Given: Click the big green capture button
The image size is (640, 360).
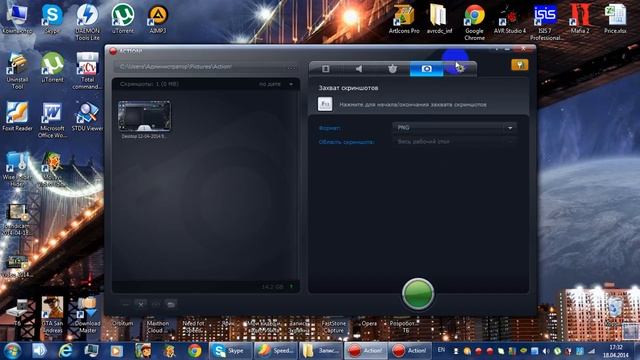Looking at the screenshot, I should (418, 293).
